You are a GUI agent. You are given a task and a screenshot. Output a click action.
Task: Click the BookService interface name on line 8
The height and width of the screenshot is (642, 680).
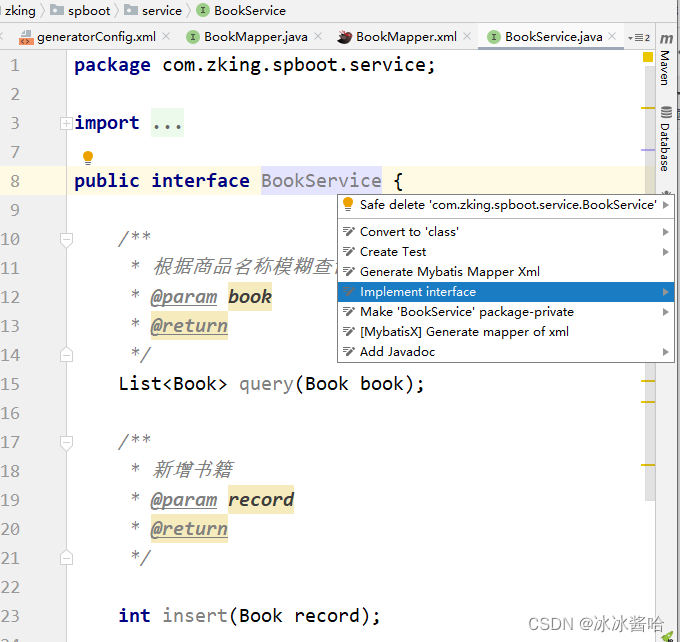pyautogui.click(x=321, y=180)
